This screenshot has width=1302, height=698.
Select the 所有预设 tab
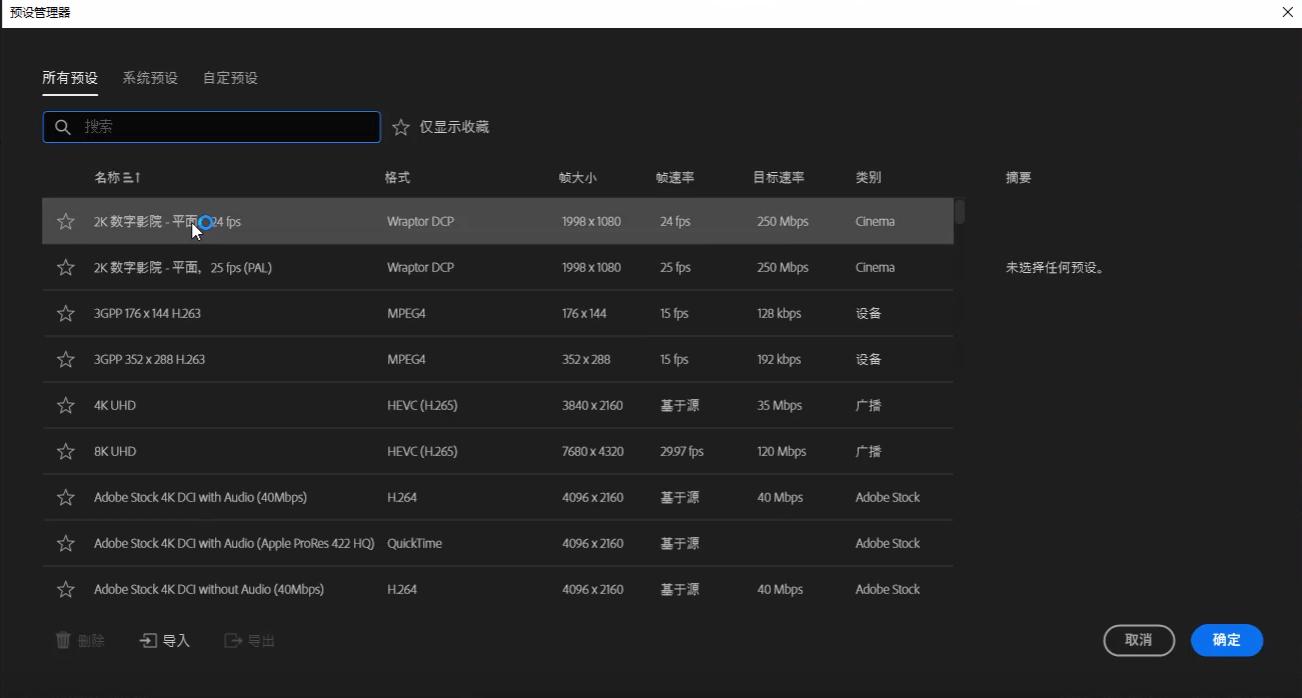click(70, 77)
